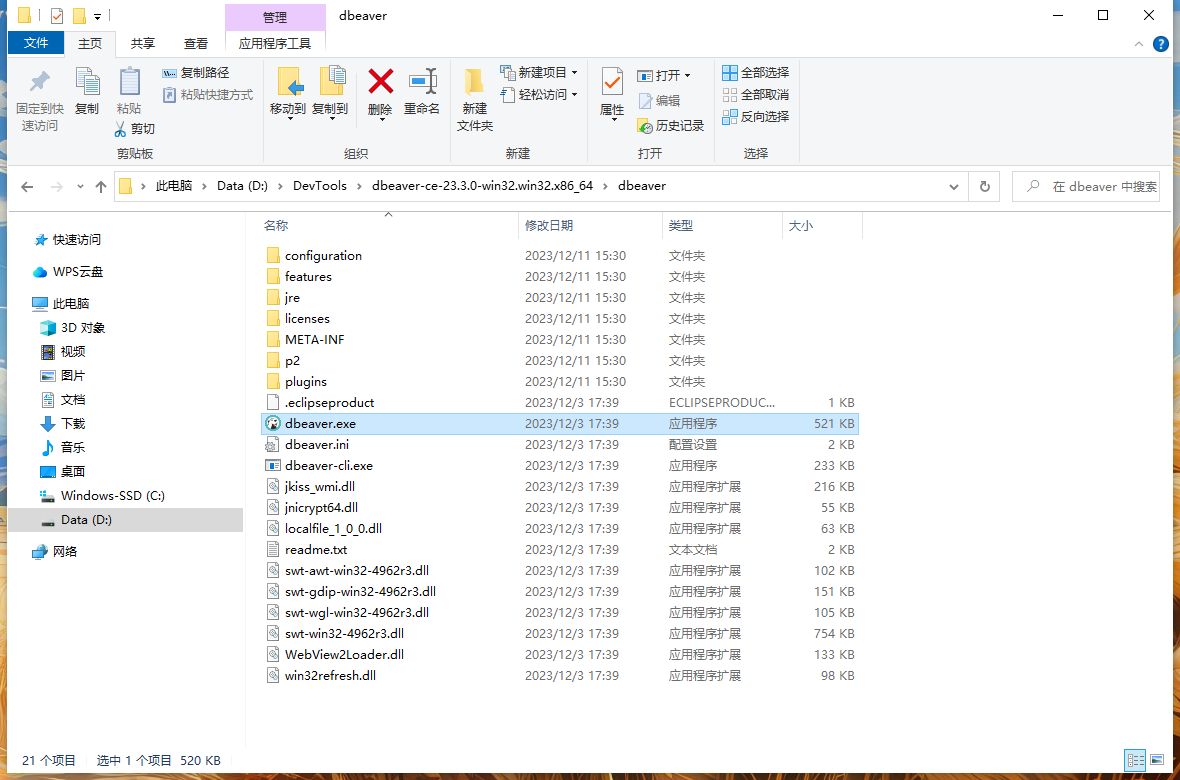Select the plugins folder
The image size is (1180, 780).
306,382
